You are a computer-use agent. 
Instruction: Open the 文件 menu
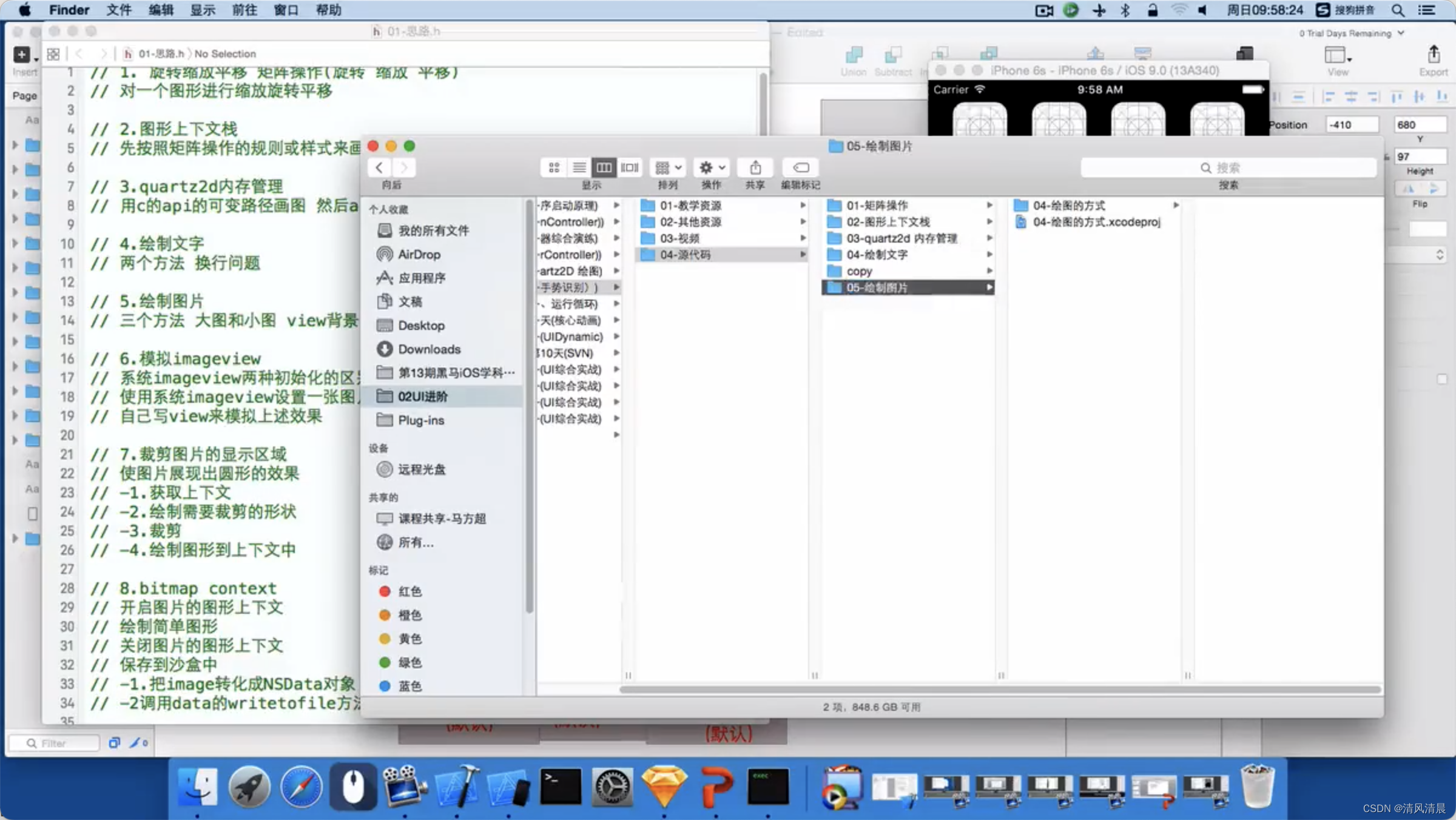pyautogui.click(x=118, y=10)
